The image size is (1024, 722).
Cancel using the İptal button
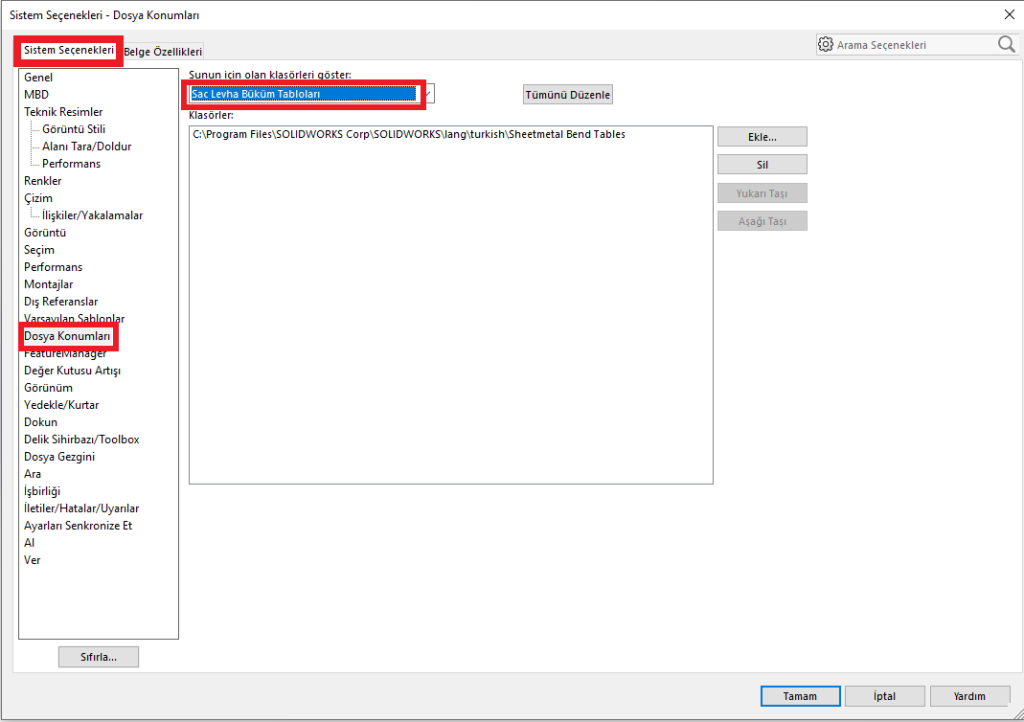[884, 696]
